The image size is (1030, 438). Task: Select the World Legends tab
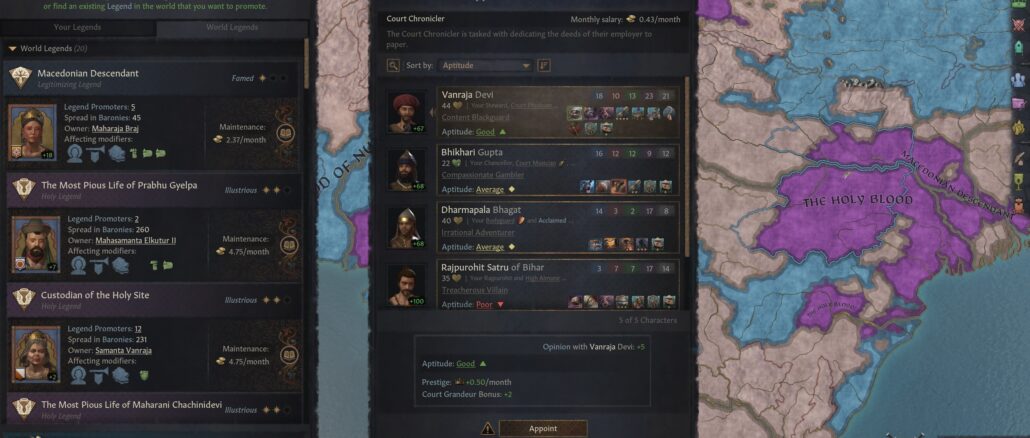(x=232, y=28)
